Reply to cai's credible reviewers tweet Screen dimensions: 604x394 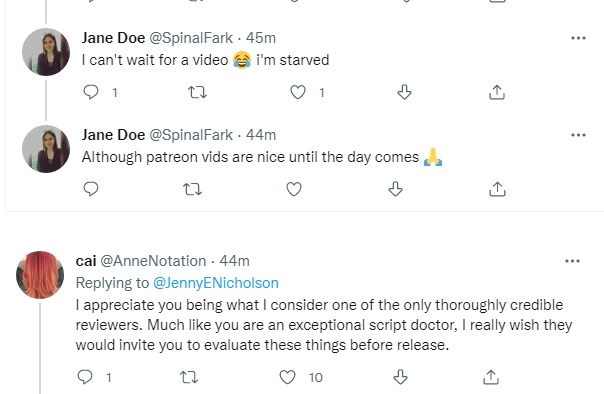click(x=85, y=377)
